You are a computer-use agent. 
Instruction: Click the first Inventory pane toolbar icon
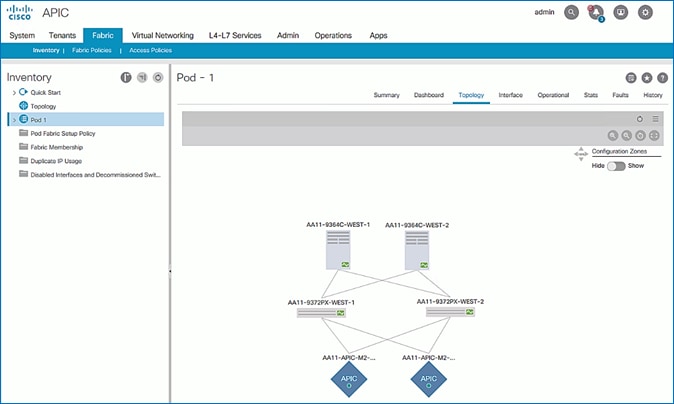coord(126,77)
